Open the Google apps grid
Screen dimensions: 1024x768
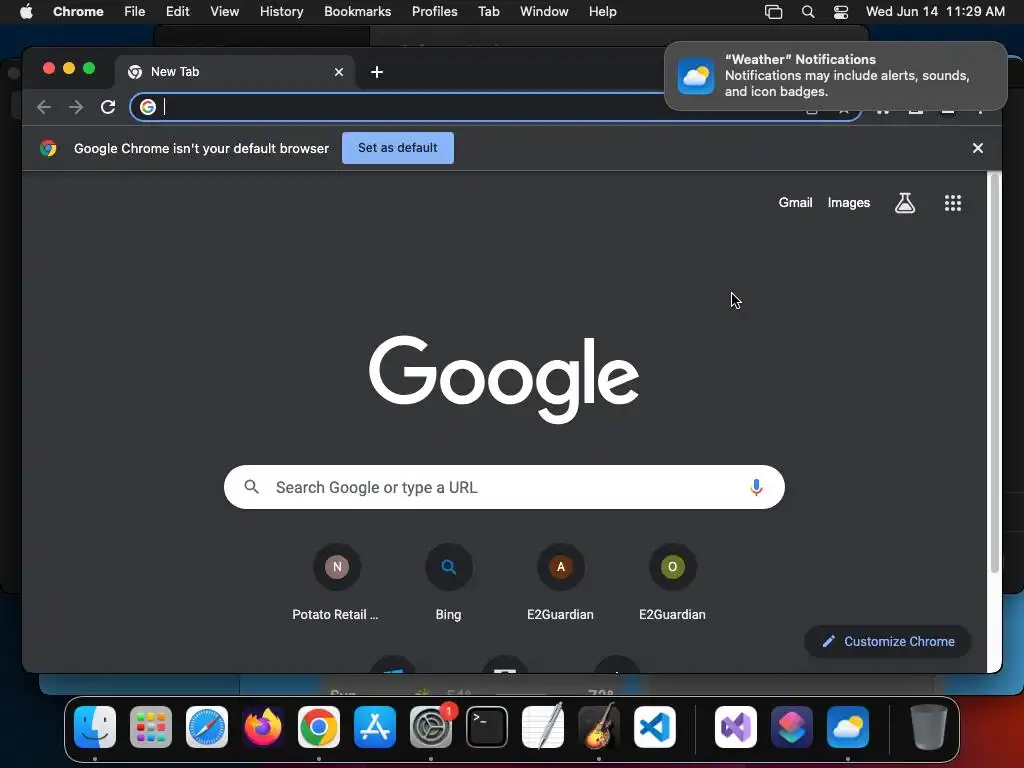[x=953, y=203]
